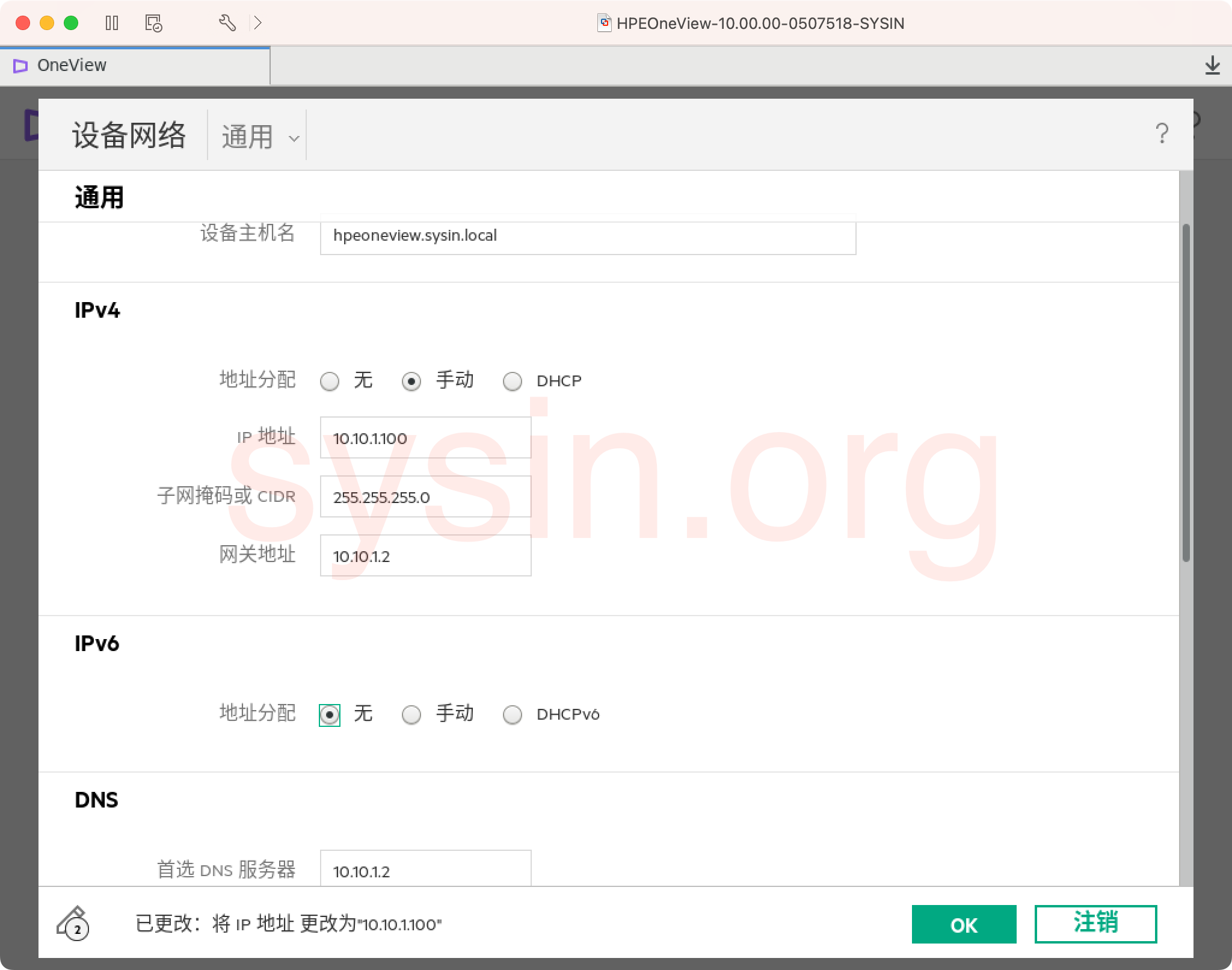
Task: Click the IP 地址 field showing 10.10.1.100
Action: click(426, 437)
